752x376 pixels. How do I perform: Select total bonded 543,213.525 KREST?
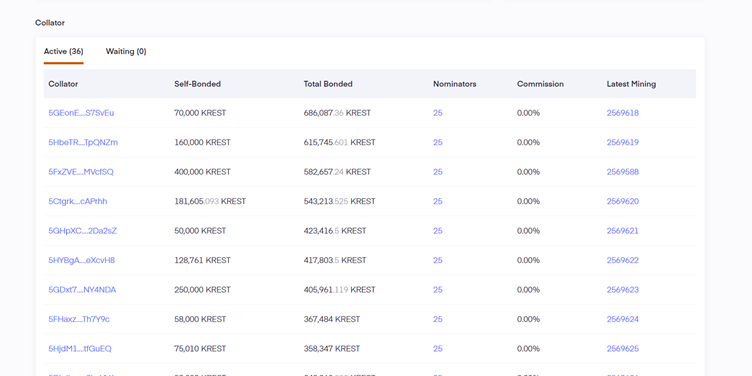coord(340,201)
